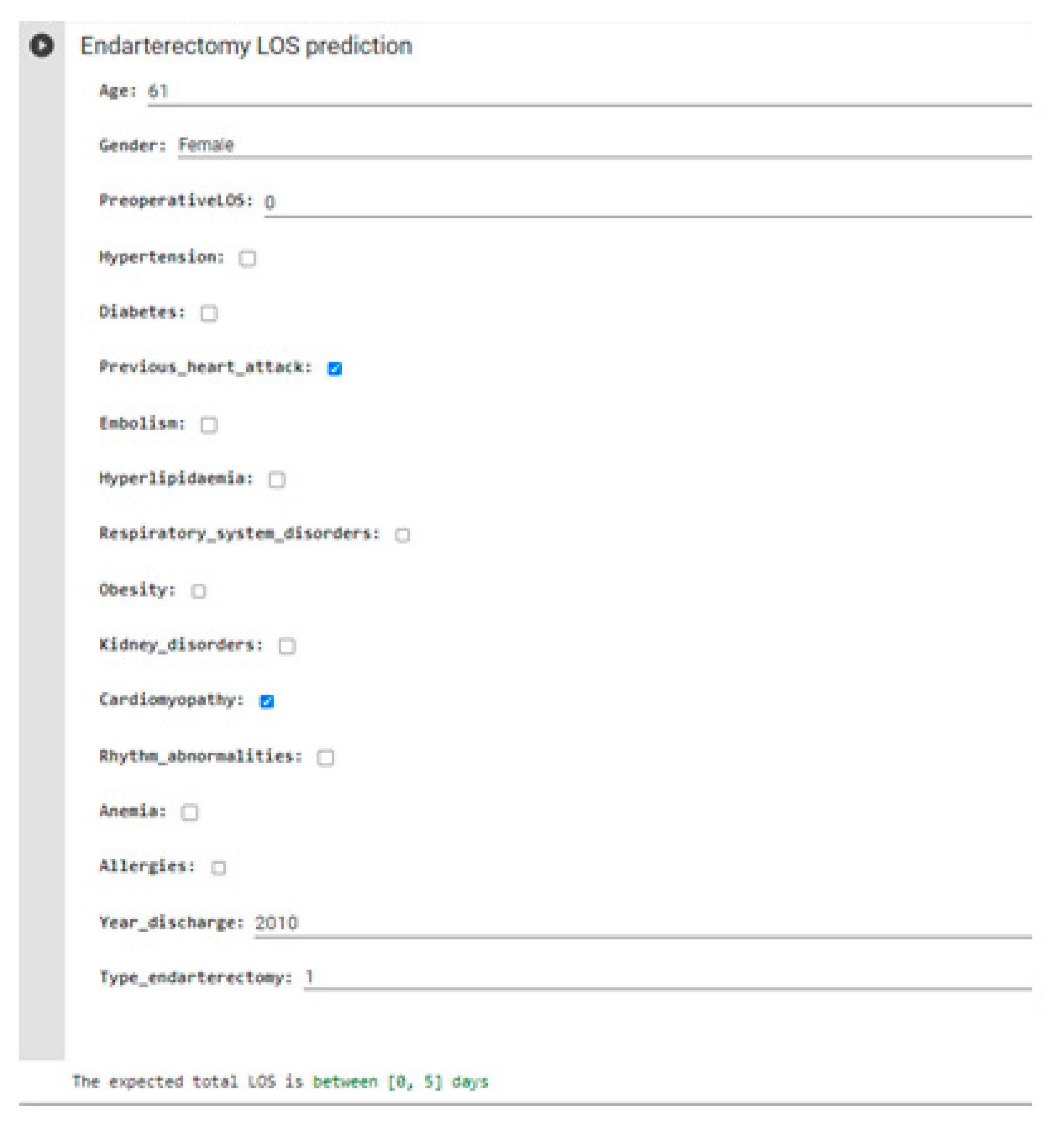
Task: Check the Embolism checkbox
Action: 209,425
